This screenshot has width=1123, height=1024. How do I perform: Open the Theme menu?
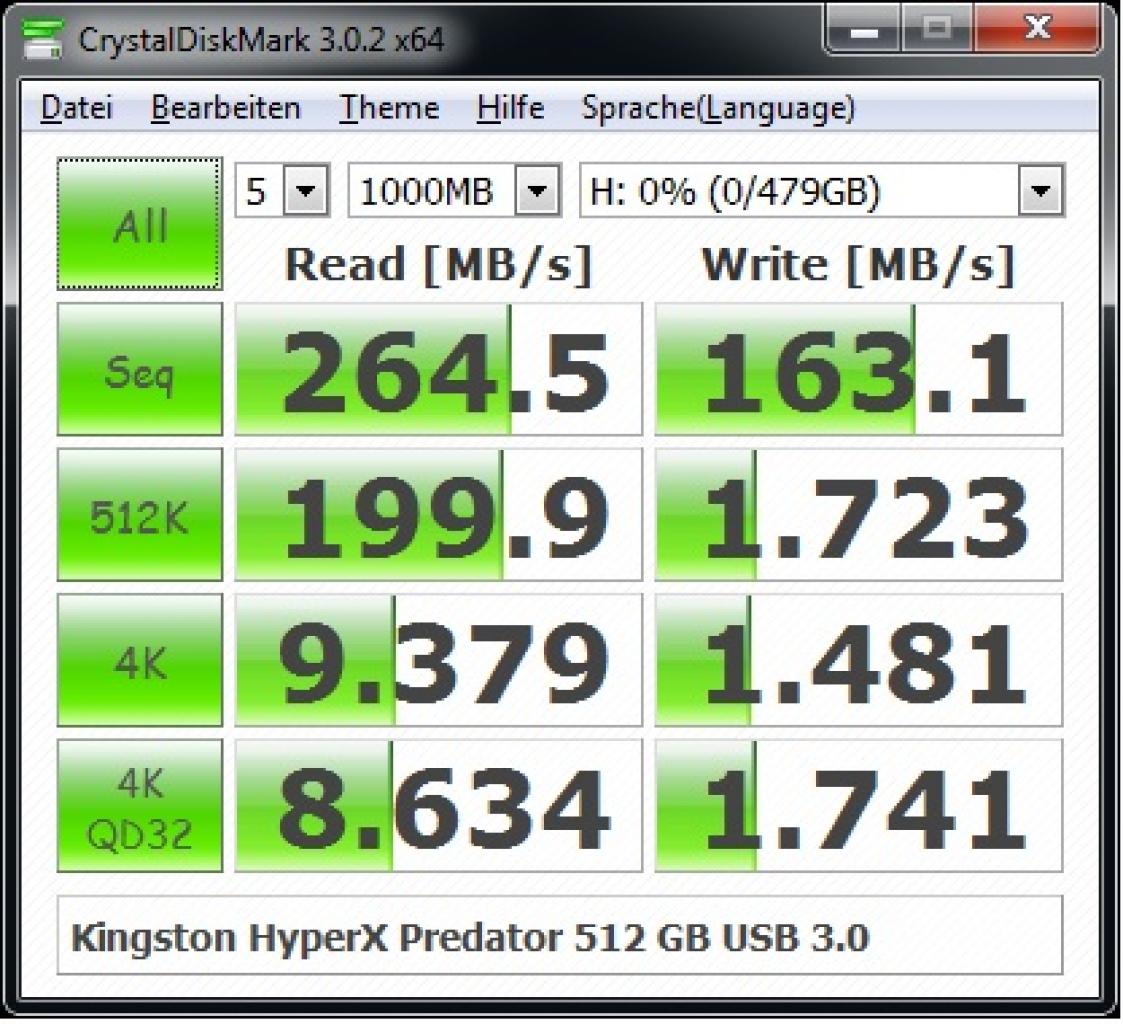[389, 108]
